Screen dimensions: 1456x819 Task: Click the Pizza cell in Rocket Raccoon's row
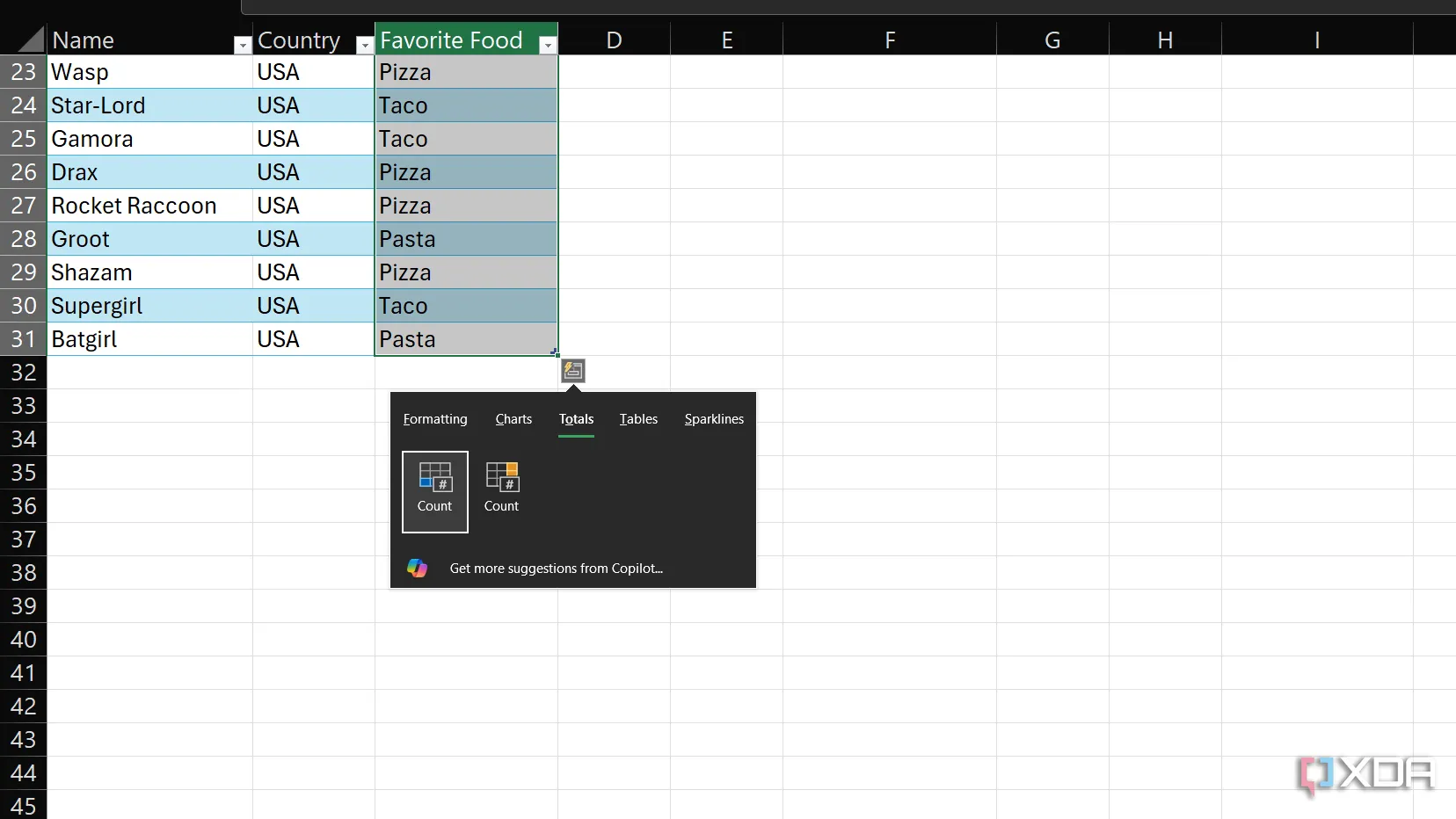pyautogui.click(x=466, y=206)
